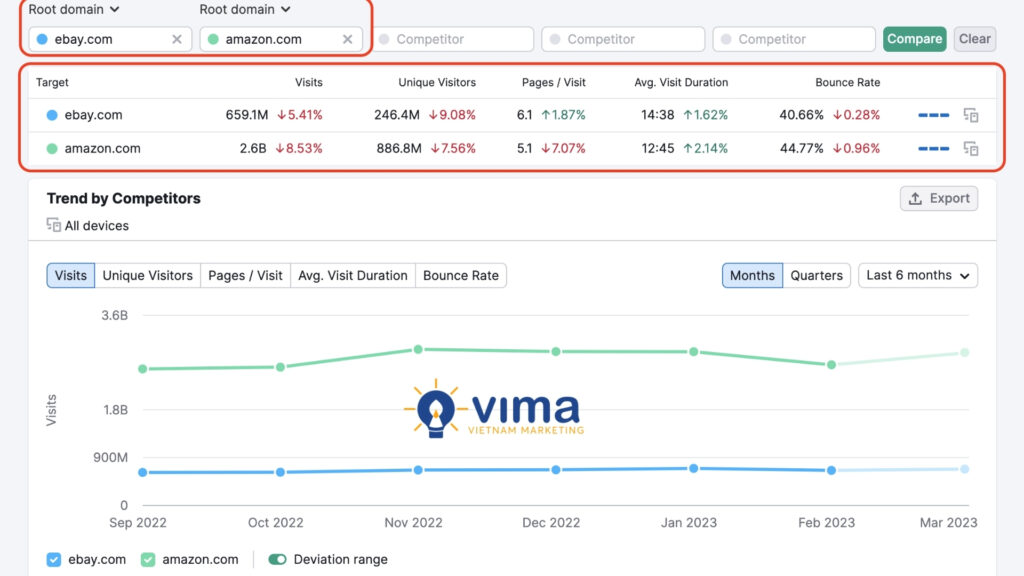Select the Quarters view
This screenshot has width=1024, height=576.
pyautogui.click(x=816, y=276)
